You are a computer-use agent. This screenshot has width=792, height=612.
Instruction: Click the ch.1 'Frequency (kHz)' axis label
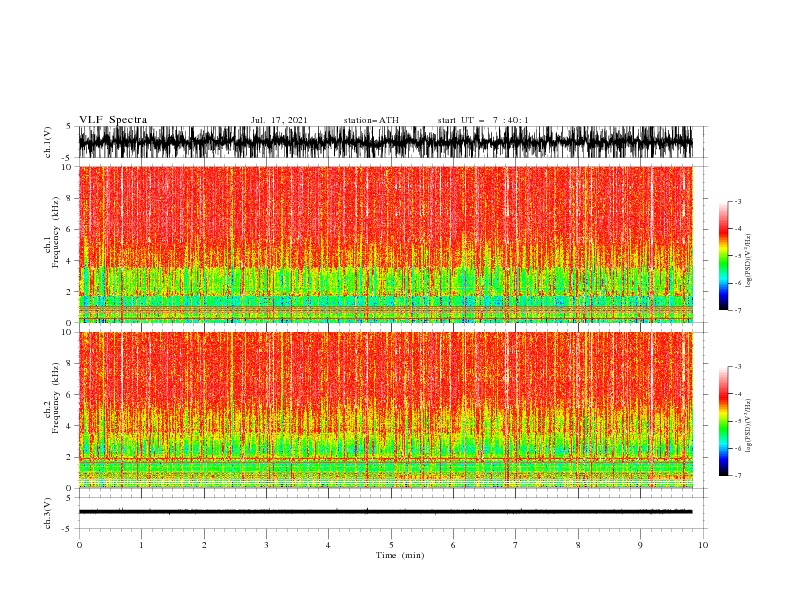pos(55,232)
